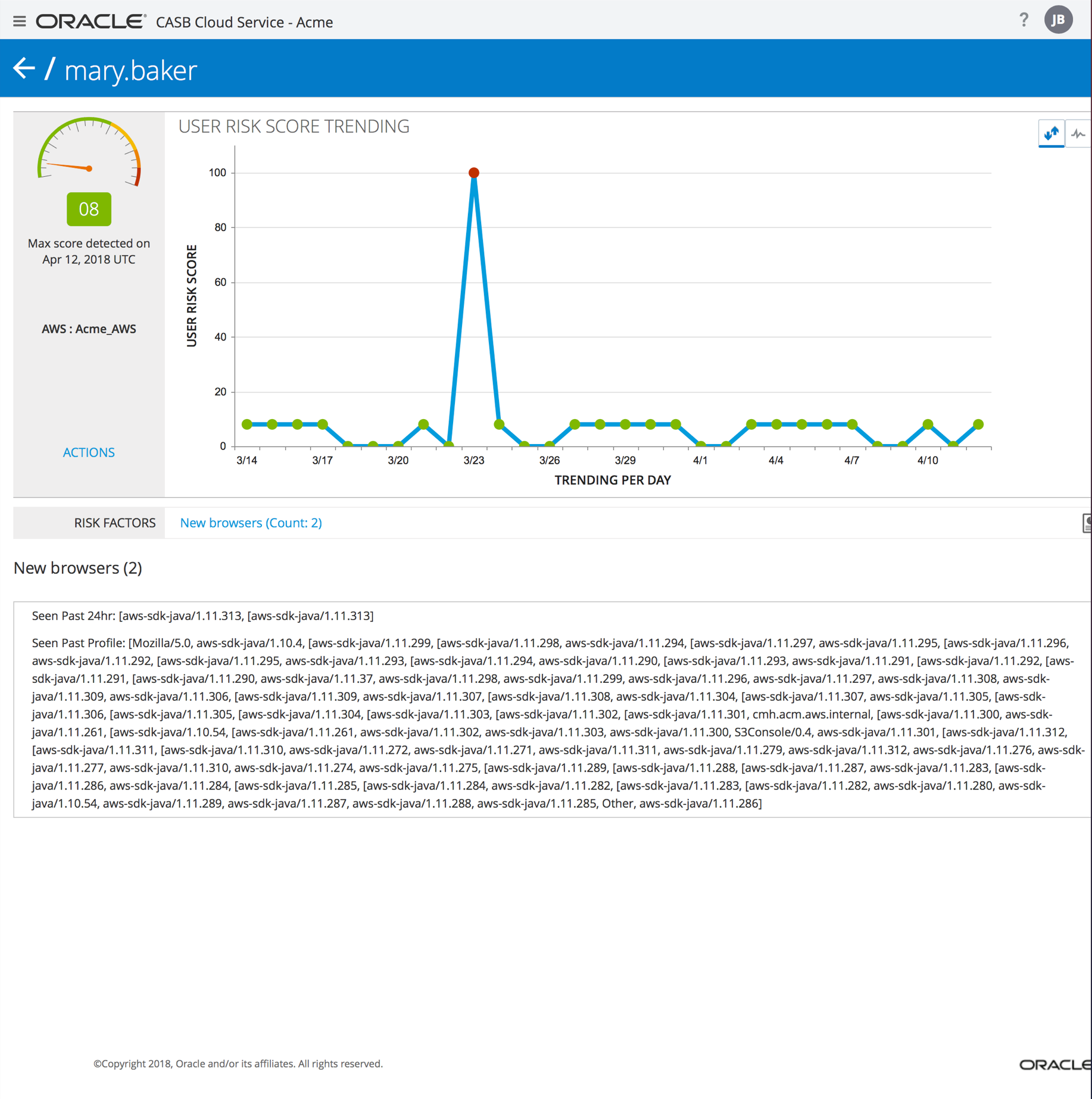Click the 'RISK FACTORS' label
The height and width of the screenshot is (1099, 1092).
click(x=114, y=522)
